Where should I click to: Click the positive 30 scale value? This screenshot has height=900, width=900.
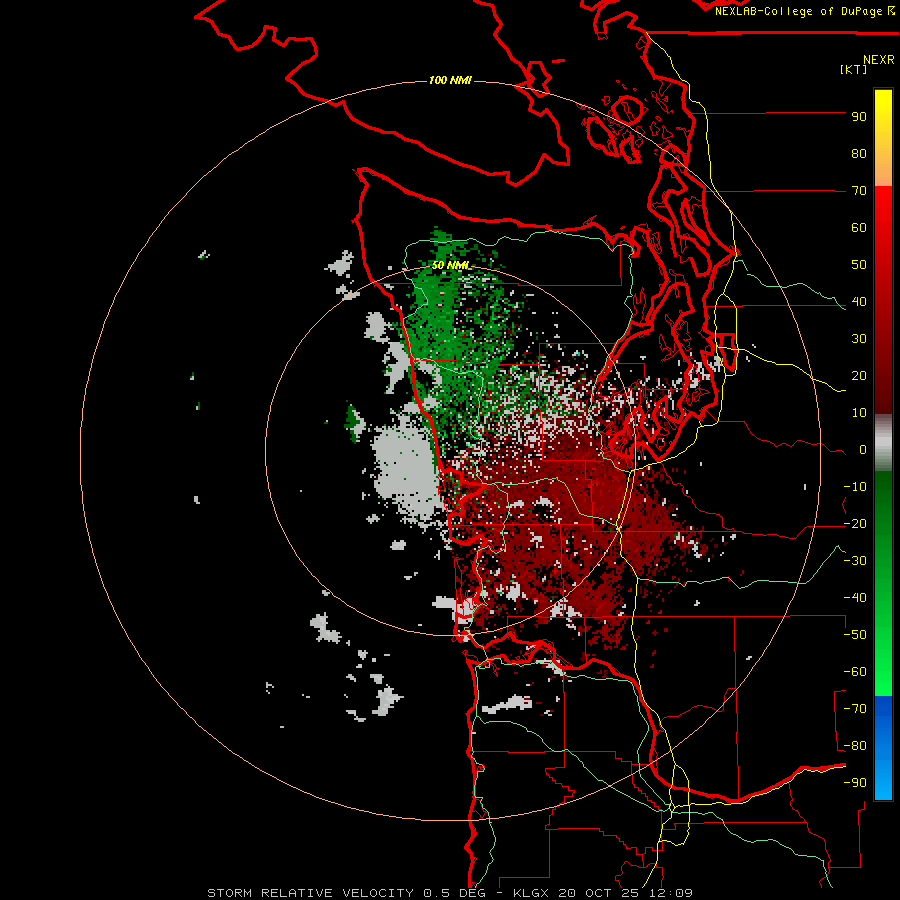coord(859,339)
